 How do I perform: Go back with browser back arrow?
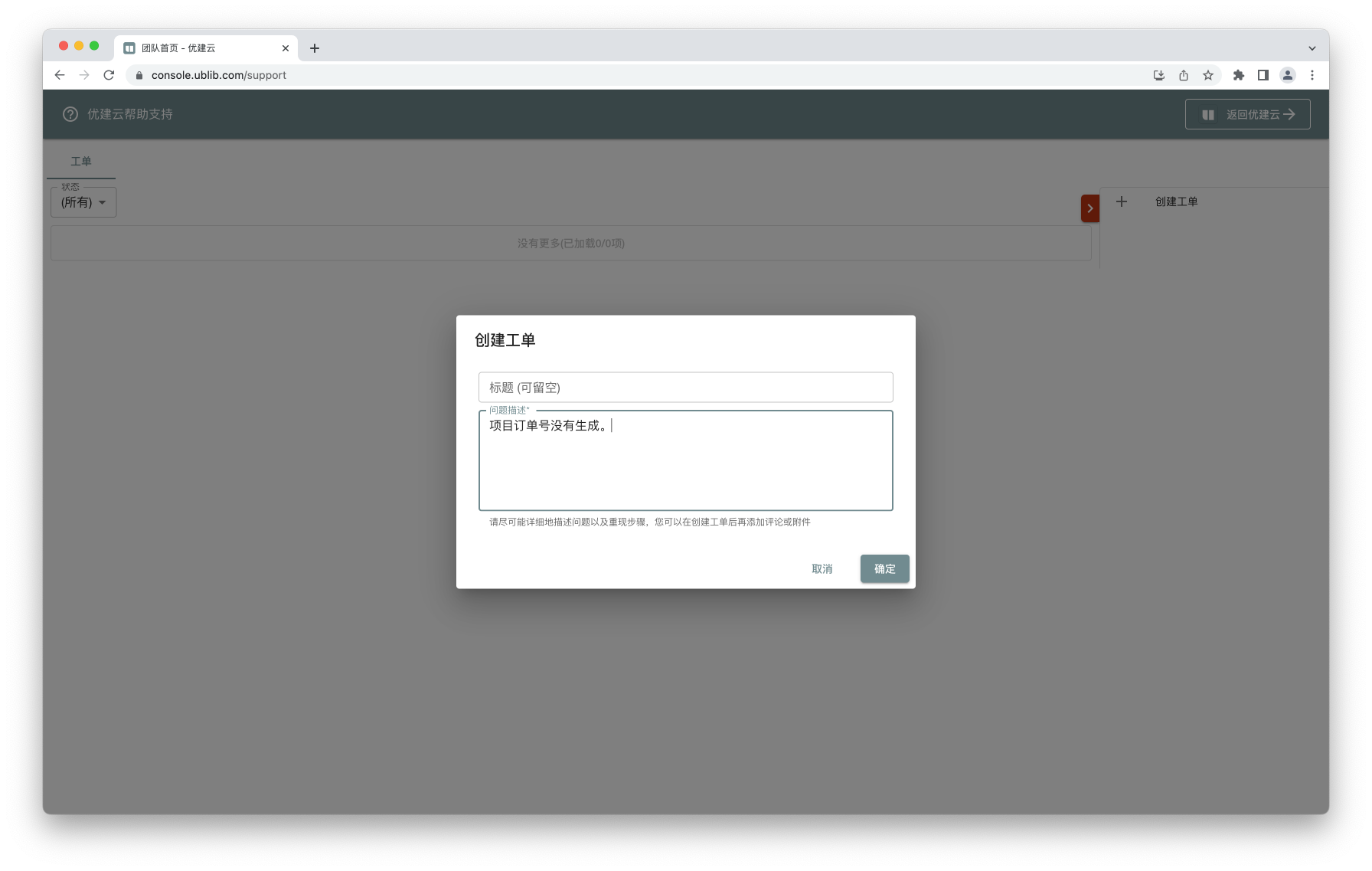(60, 75)
